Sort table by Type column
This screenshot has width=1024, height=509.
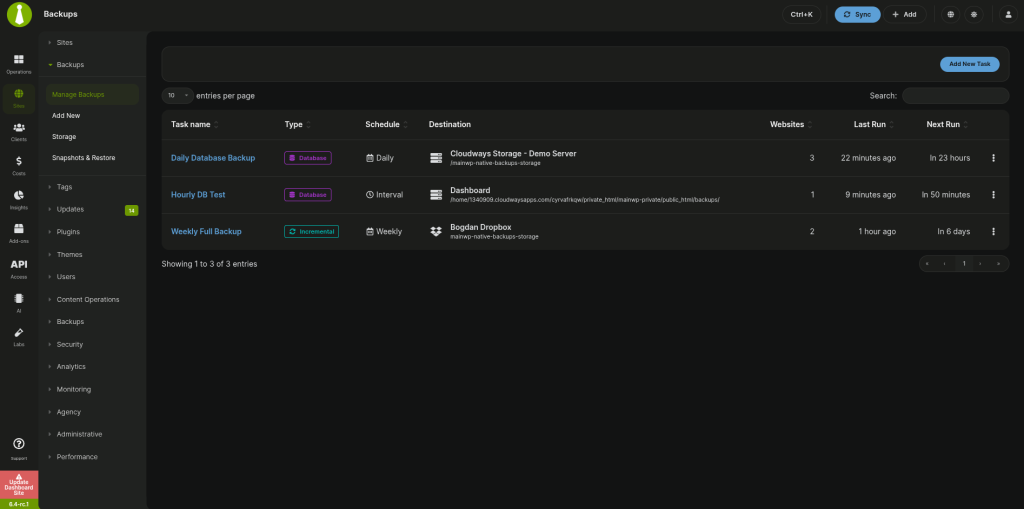click(x=298, y=124)
